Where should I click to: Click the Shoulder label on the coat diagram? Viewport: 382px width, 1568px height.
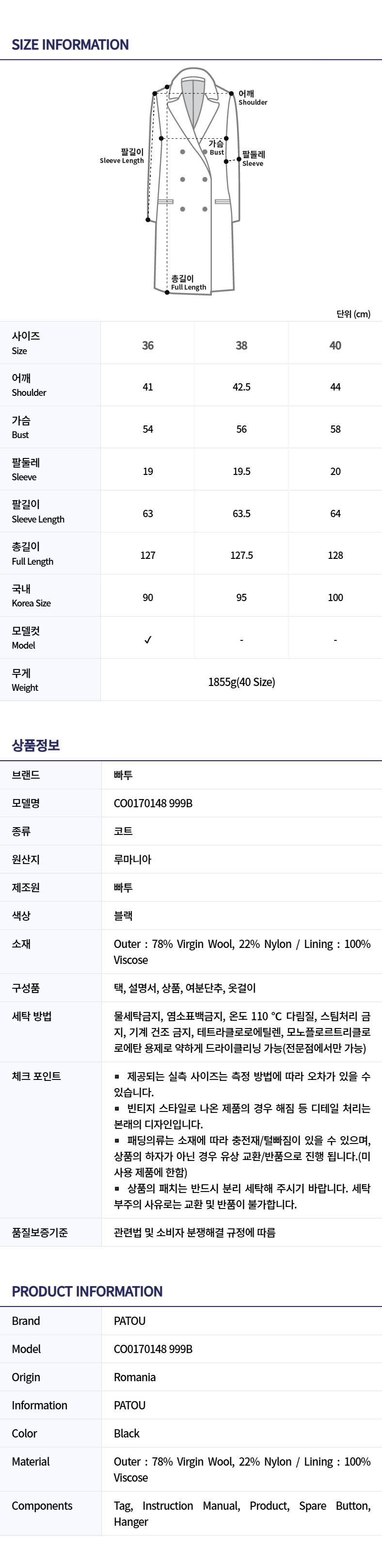pyautogui.click(x=252, y=98)
